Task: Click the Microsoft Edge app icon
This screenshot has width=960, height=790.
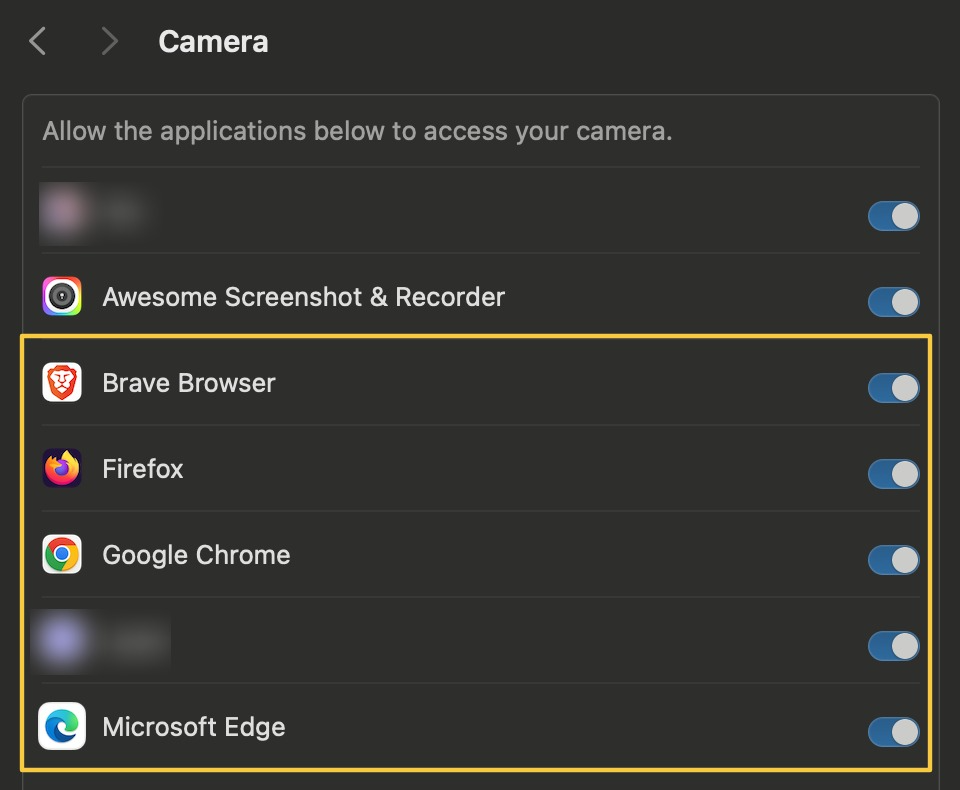Action: (x=62, y=727)
